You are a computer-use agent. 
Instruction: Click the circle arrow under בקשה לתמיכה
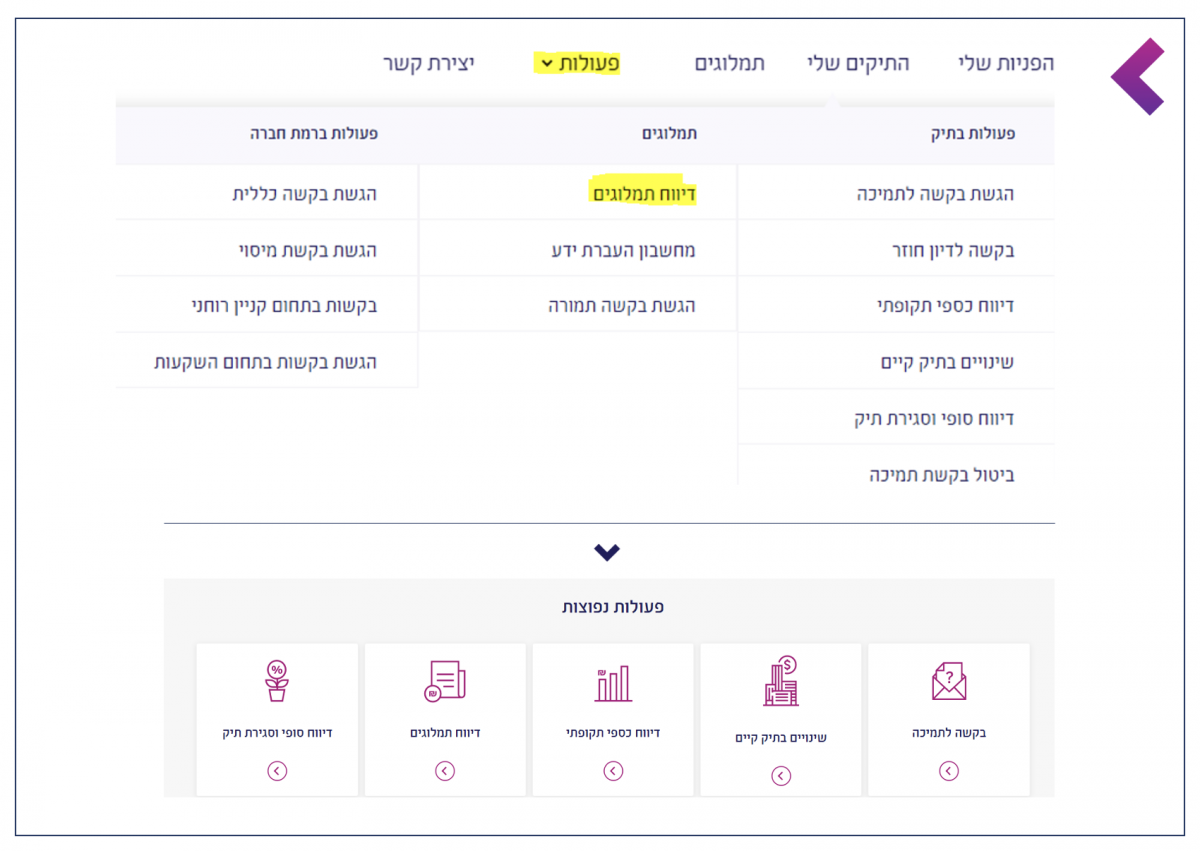click(x=949, y=771)
